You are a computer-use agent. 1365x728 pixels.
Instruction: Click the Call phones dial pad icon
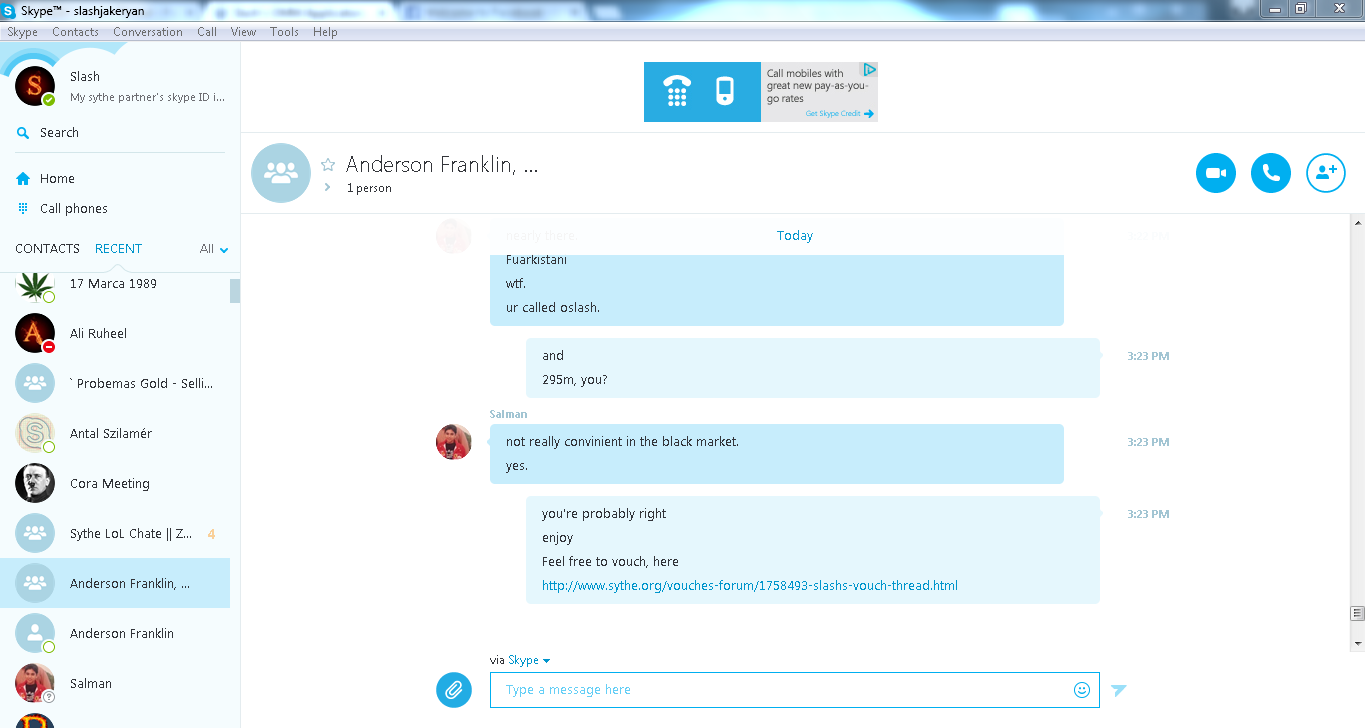click(x=23, y=209)
